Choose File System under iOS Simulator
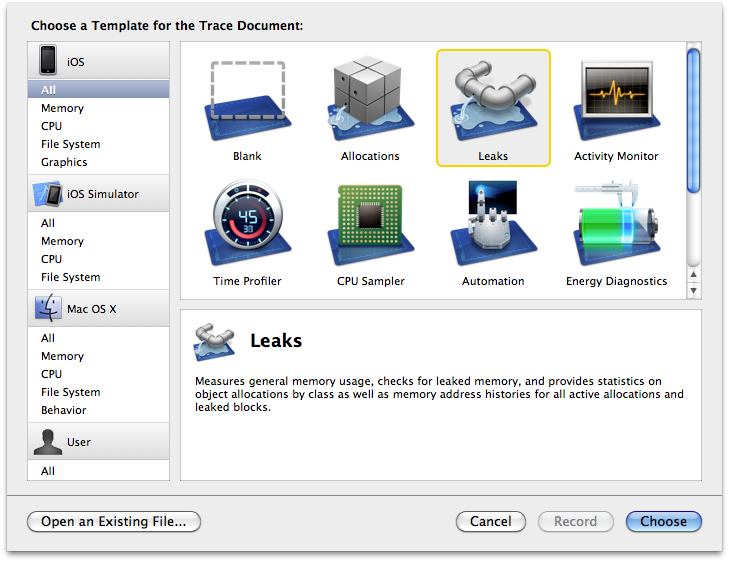The height and width of the screenshot is (562, 729). point(99,277)
